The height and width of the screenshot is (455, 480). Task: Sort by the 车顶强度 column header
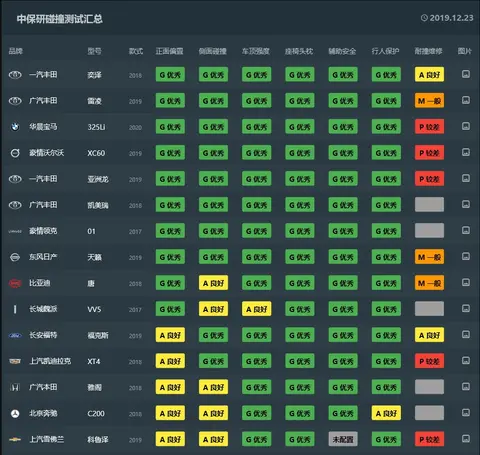256,51
